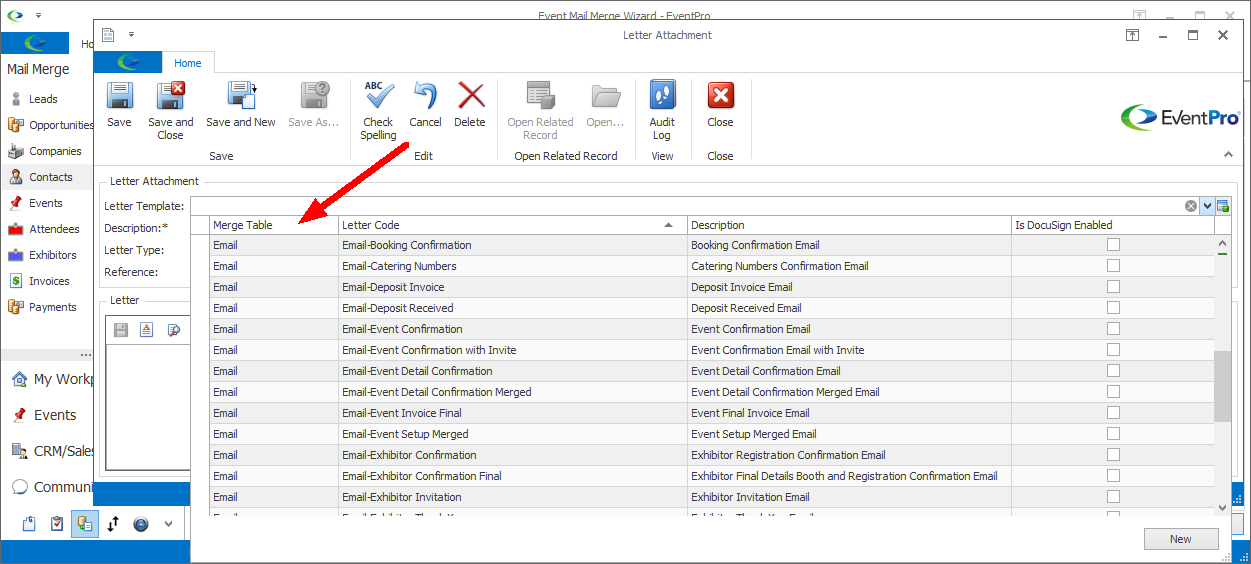Screen dimensions: 1251x564
Task: Expand bottom navigation bar overflow chevron
Action: (168, 523)
